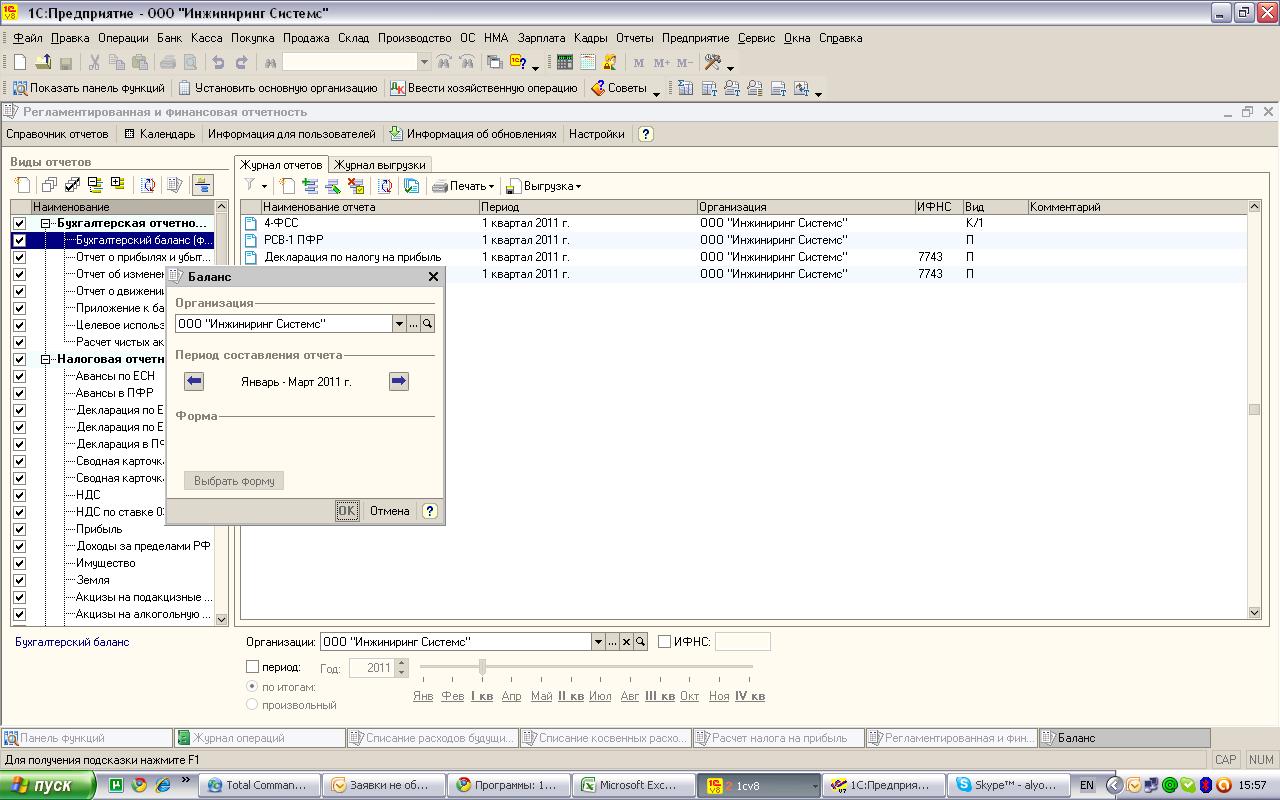
Task: Expand the Выгрузка dropdown
Action: pyautogui.click(x=578, y=186)
